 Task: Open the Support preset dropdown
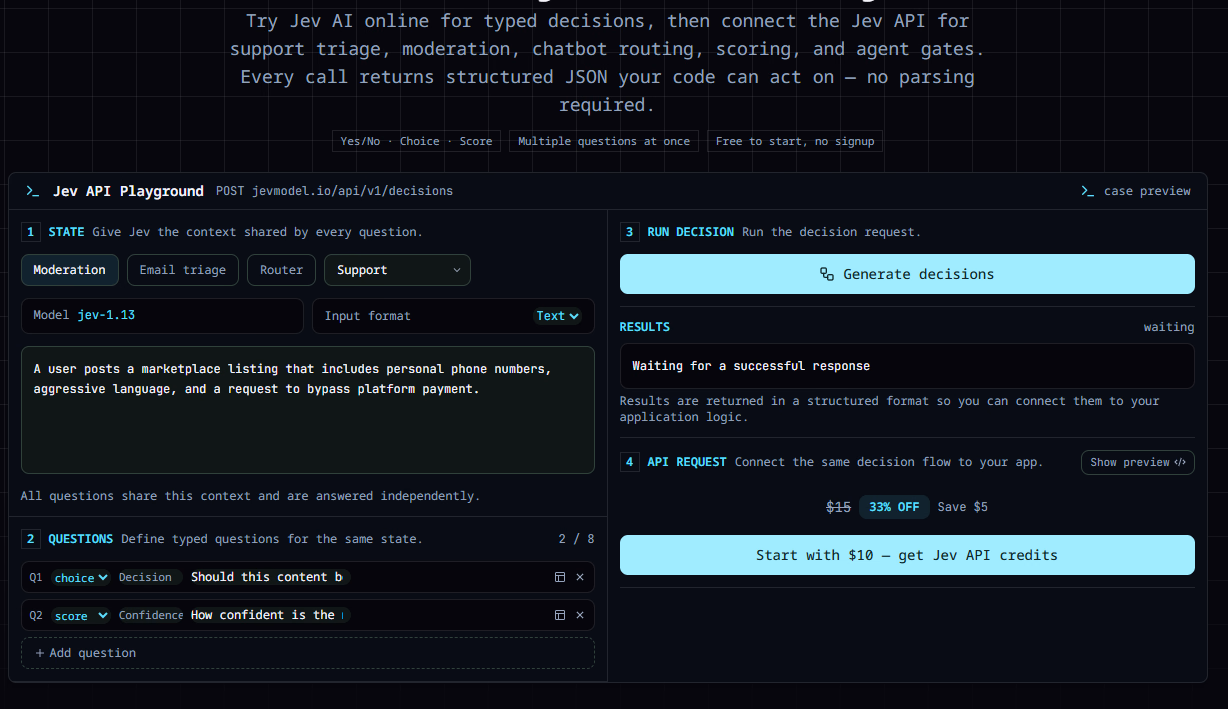point(397,270)
